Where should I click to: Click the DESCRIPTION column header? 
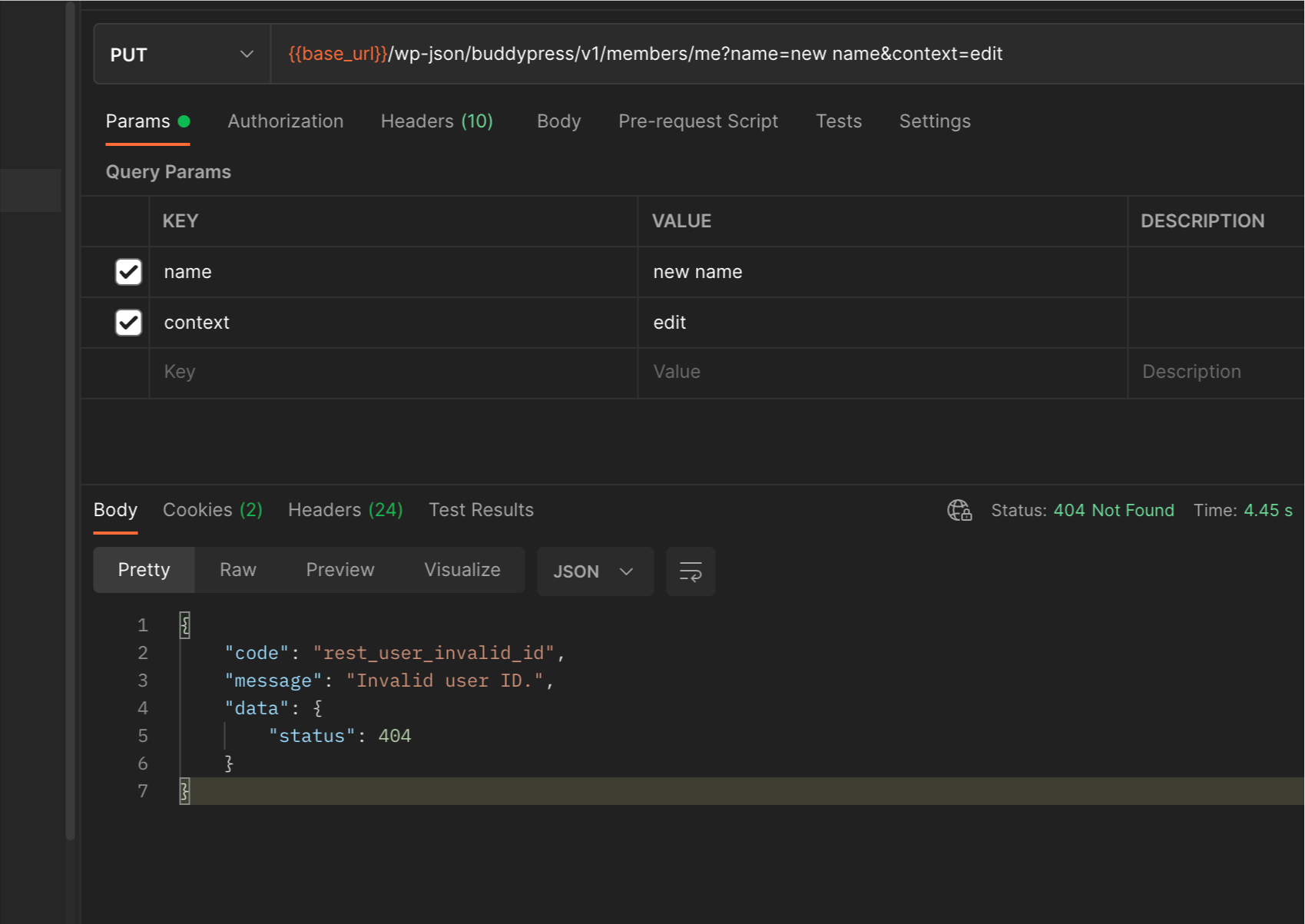pos(1202,221)
